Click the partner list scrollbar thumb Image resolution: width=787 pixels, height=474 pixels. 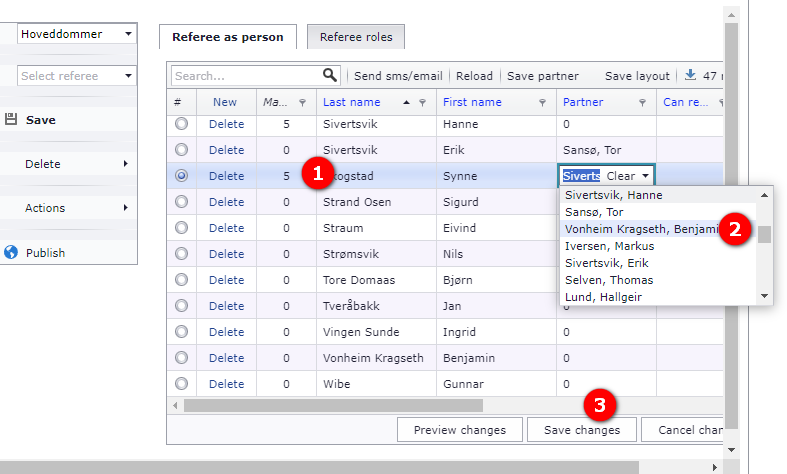tap(764, 234)
